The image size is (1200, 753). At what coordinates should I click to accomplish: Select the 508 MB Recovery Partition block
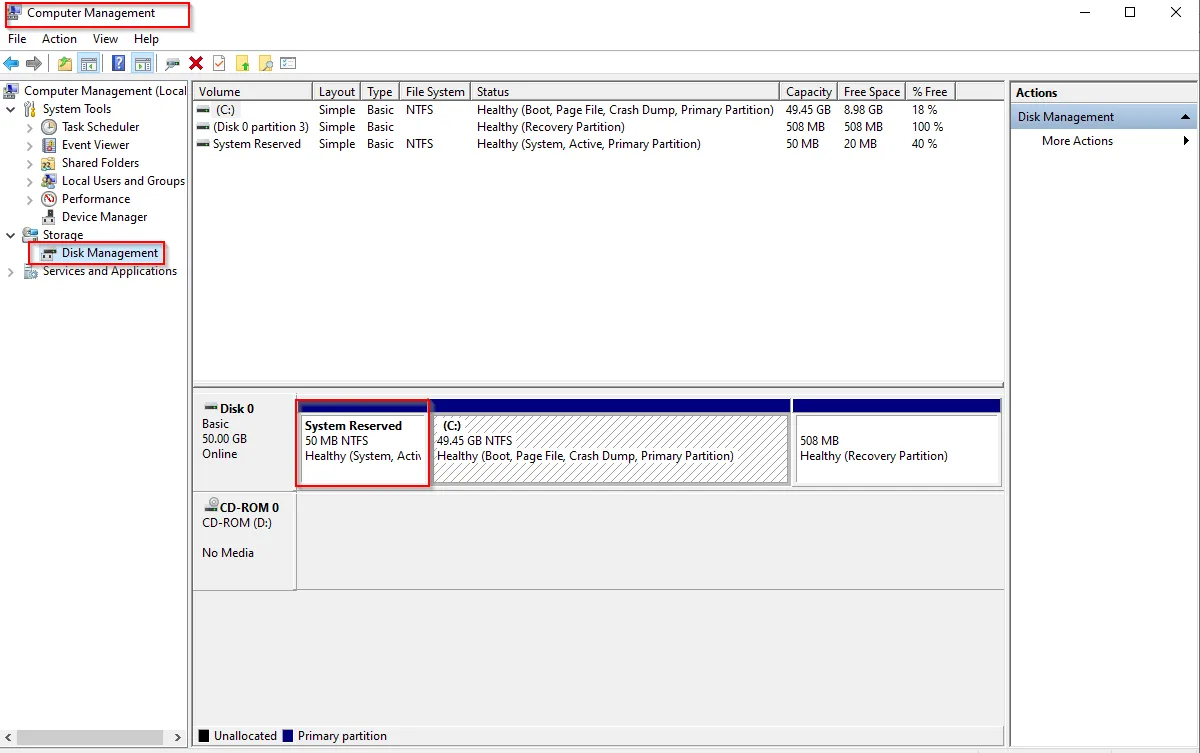(897, 449)
